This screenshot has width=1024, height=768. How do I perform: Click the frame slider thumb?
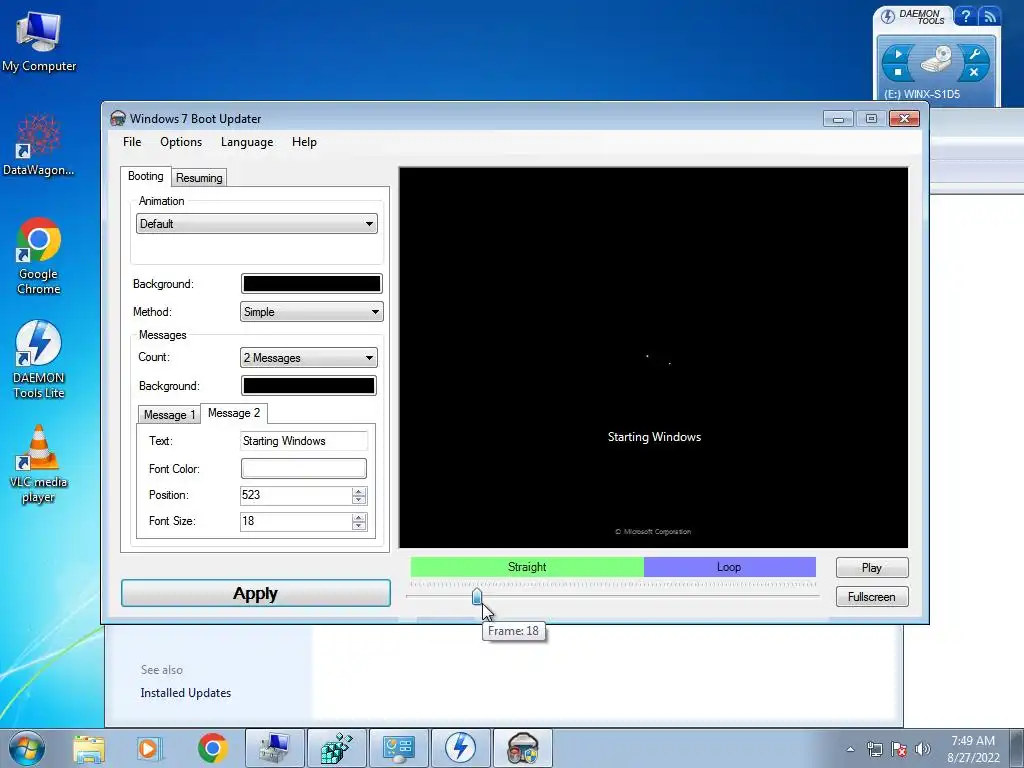[x=477, y=596]
